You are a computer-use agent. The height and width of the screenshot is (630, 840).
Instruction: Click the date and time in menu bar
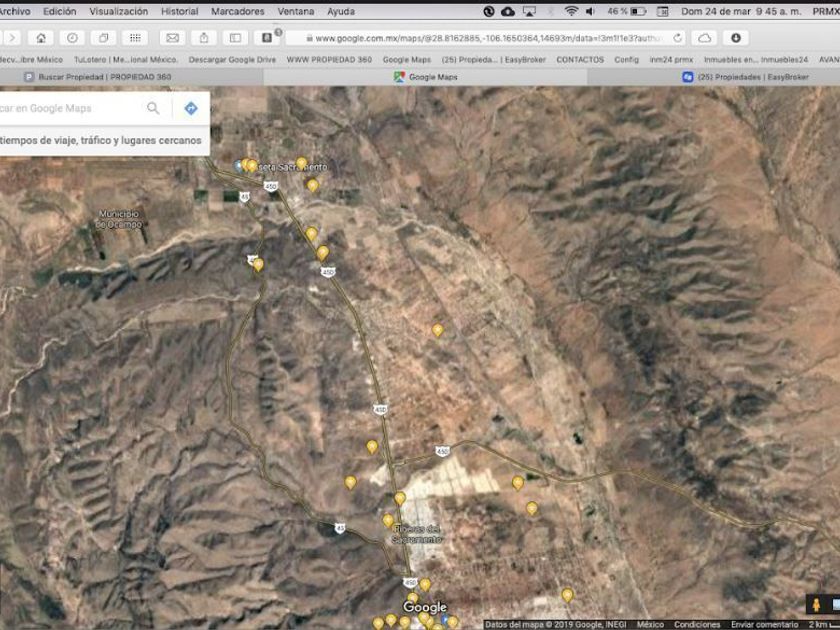(x=741, y=11)
